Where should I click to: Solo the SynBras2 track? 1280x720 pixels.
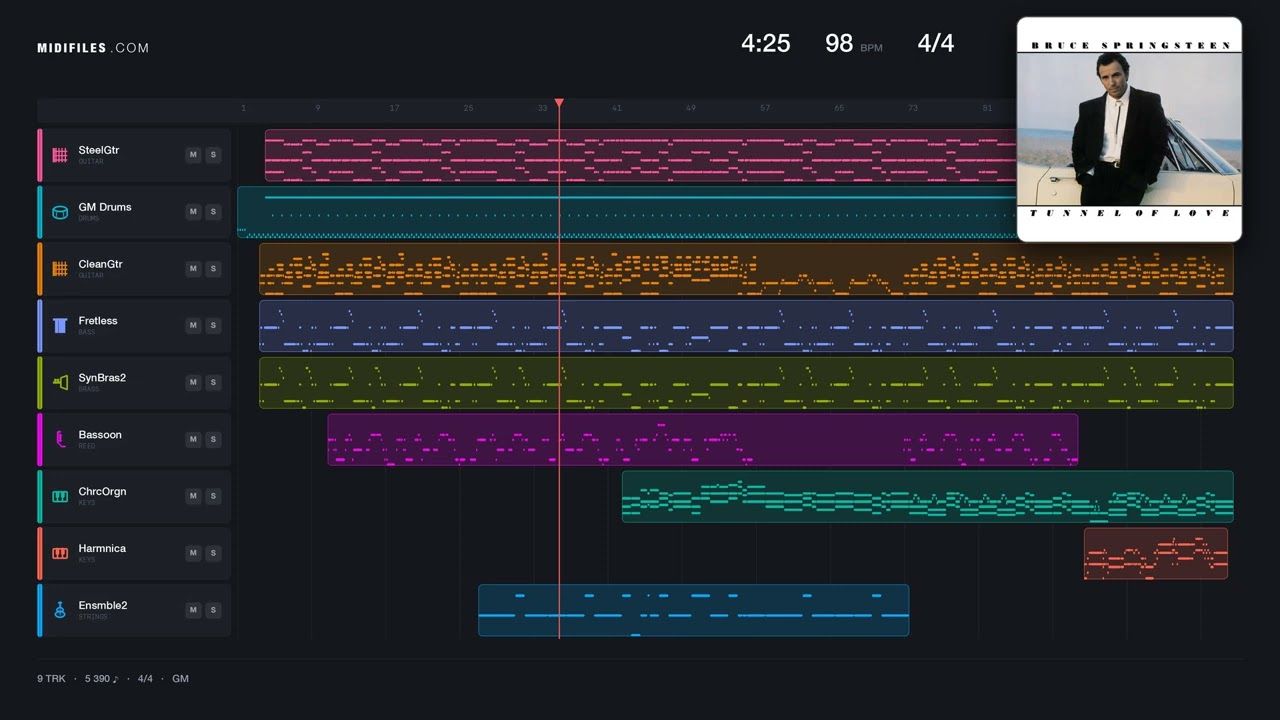(213, 383)
